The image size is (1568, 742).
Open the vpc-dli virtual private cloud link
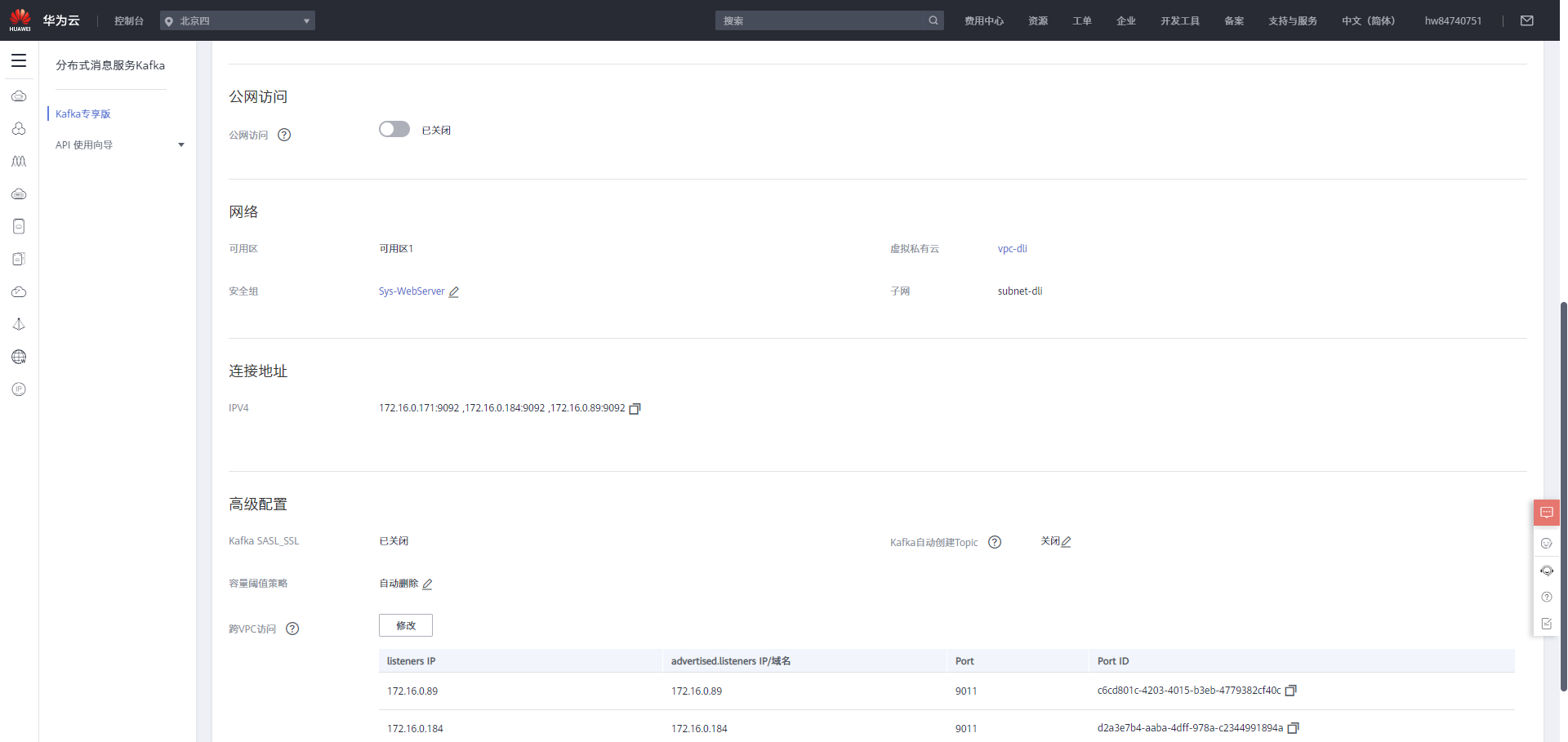click(1013, 249)
